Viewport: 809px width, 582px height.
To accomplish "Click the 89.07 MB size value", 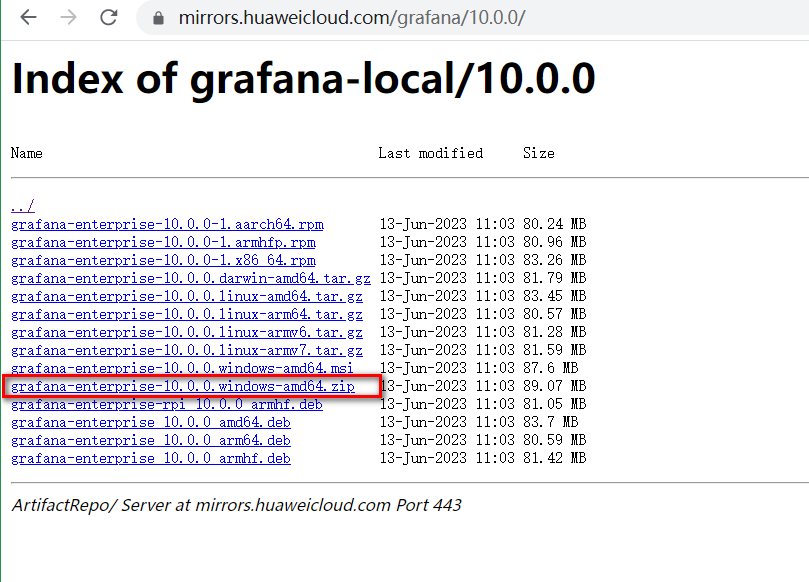I will [555, 386].
